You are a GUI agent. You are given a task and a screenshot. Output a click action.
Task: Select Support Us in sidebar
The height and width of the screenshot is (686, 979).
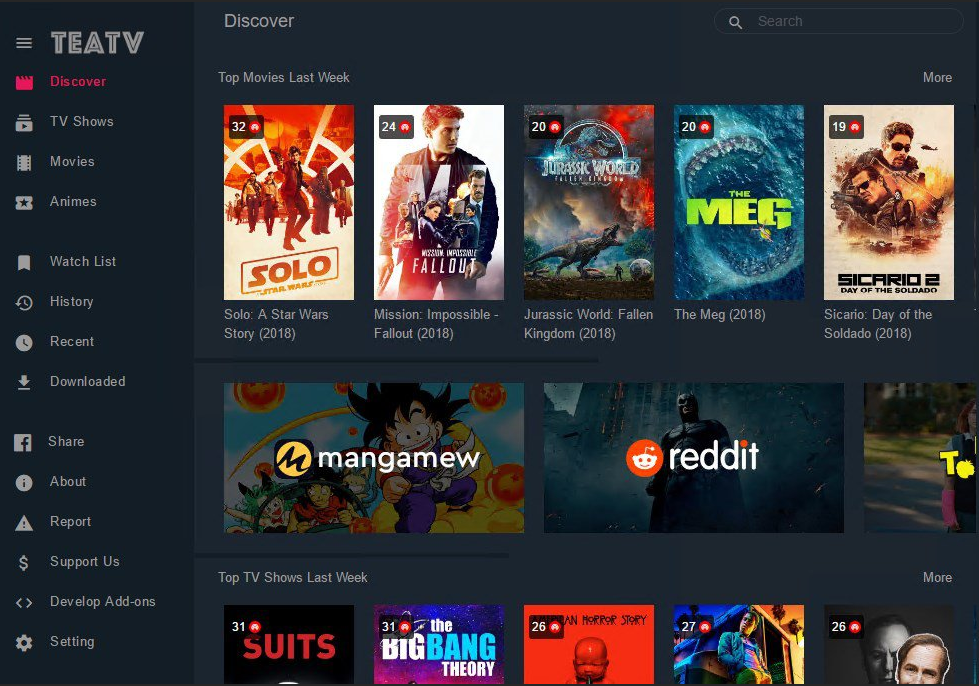tap(84, 561)
